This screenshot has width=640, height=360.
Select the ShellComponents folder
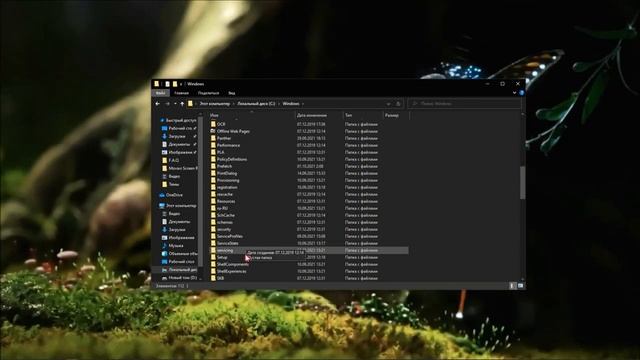(x=232, y=264)
